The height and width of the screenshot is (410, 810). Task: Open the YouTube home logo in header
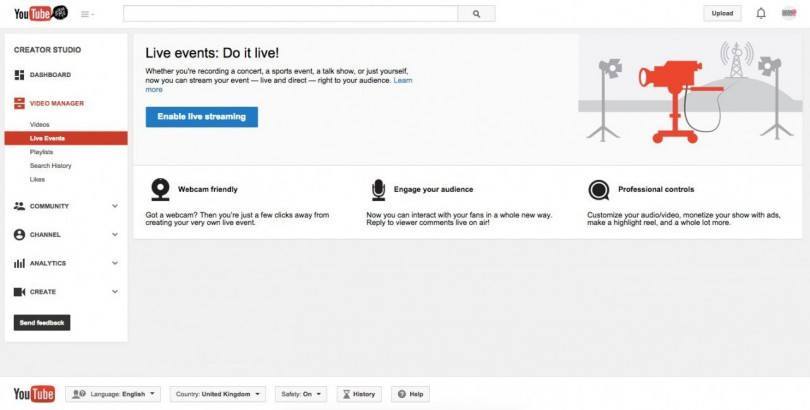[41, 13]
